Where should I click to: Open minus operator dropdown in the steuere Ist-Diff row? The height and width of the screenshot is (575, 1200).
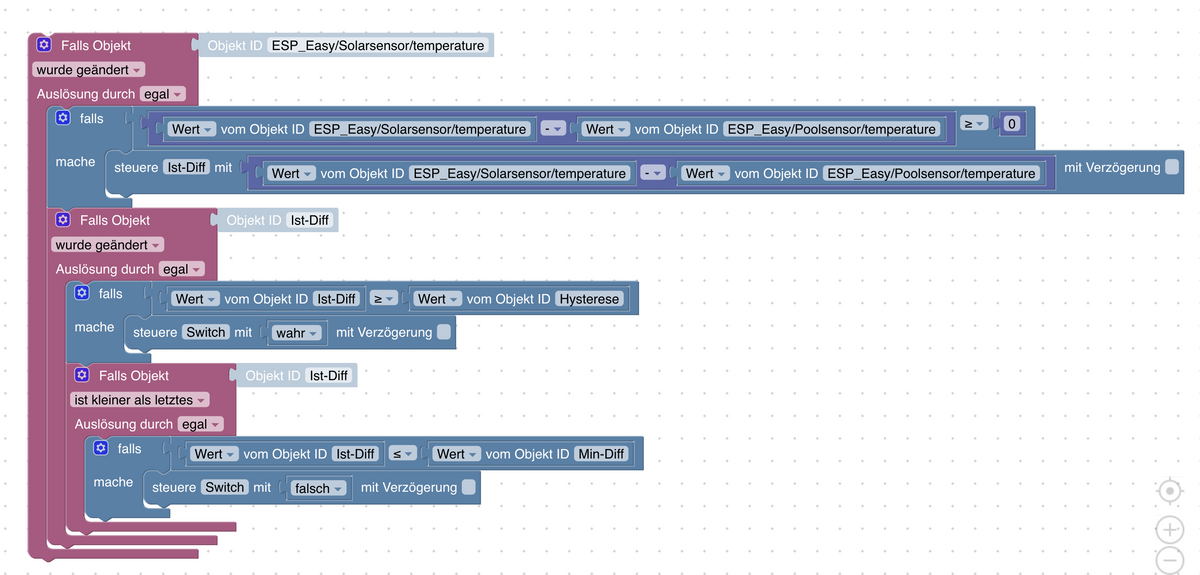(x=653, y=173)
